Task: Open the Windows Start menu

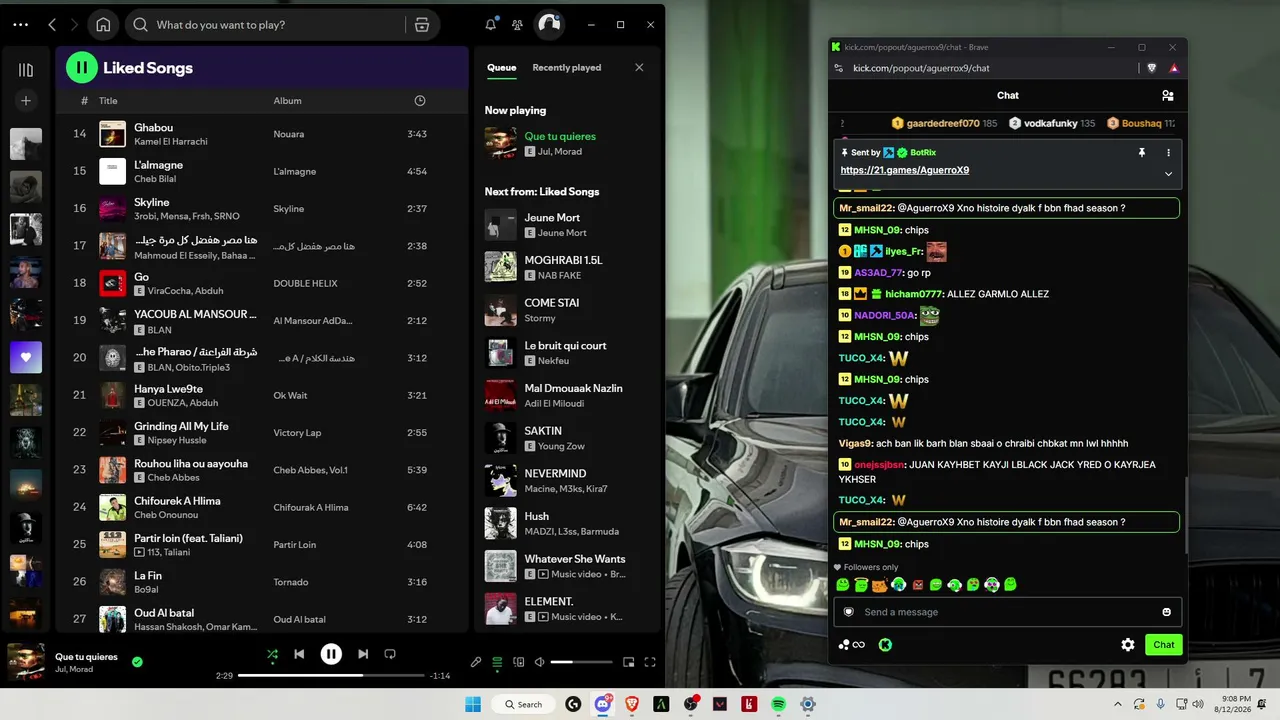Action: tap(472, 704)
